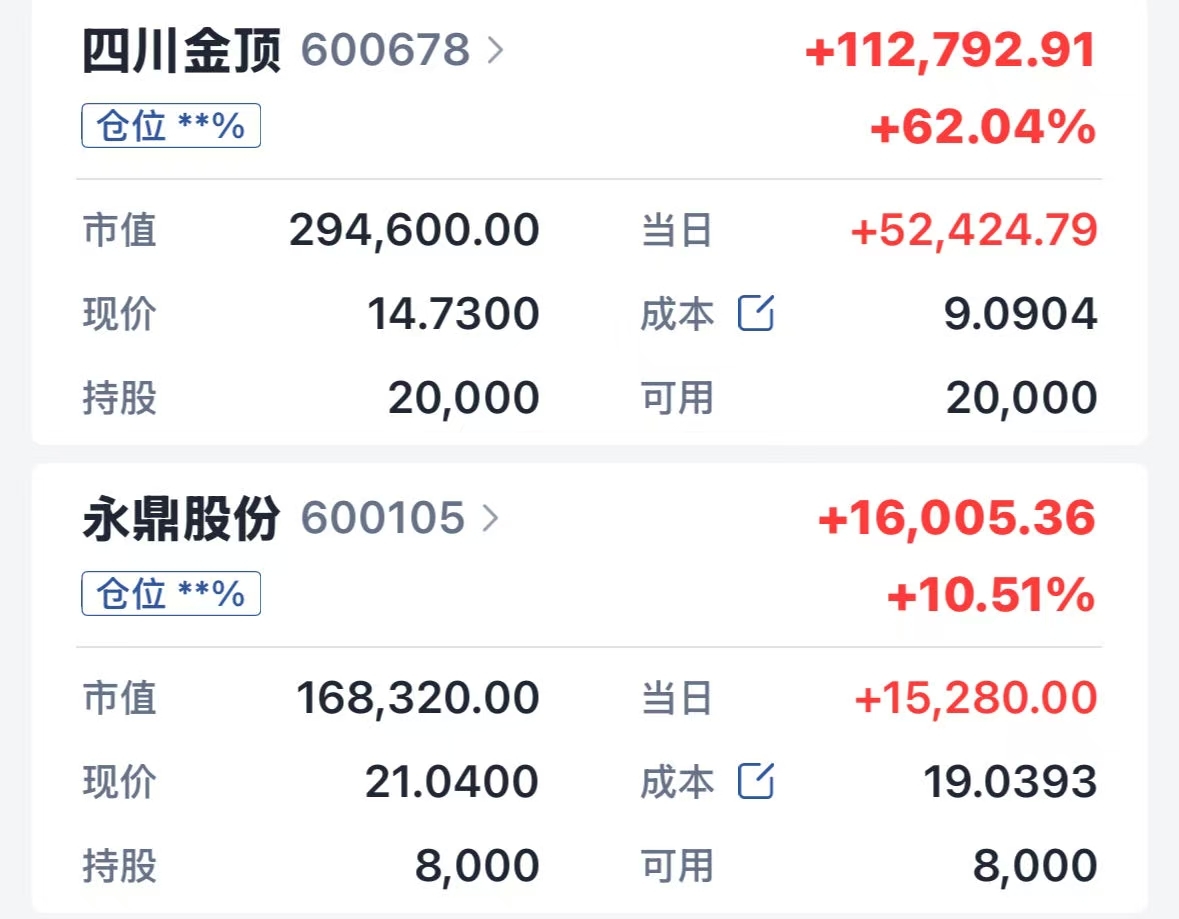This screenshot has height=919, width=1179.
Task: Click edit cost icon for 四川金顶
Action: click(756, 314)
